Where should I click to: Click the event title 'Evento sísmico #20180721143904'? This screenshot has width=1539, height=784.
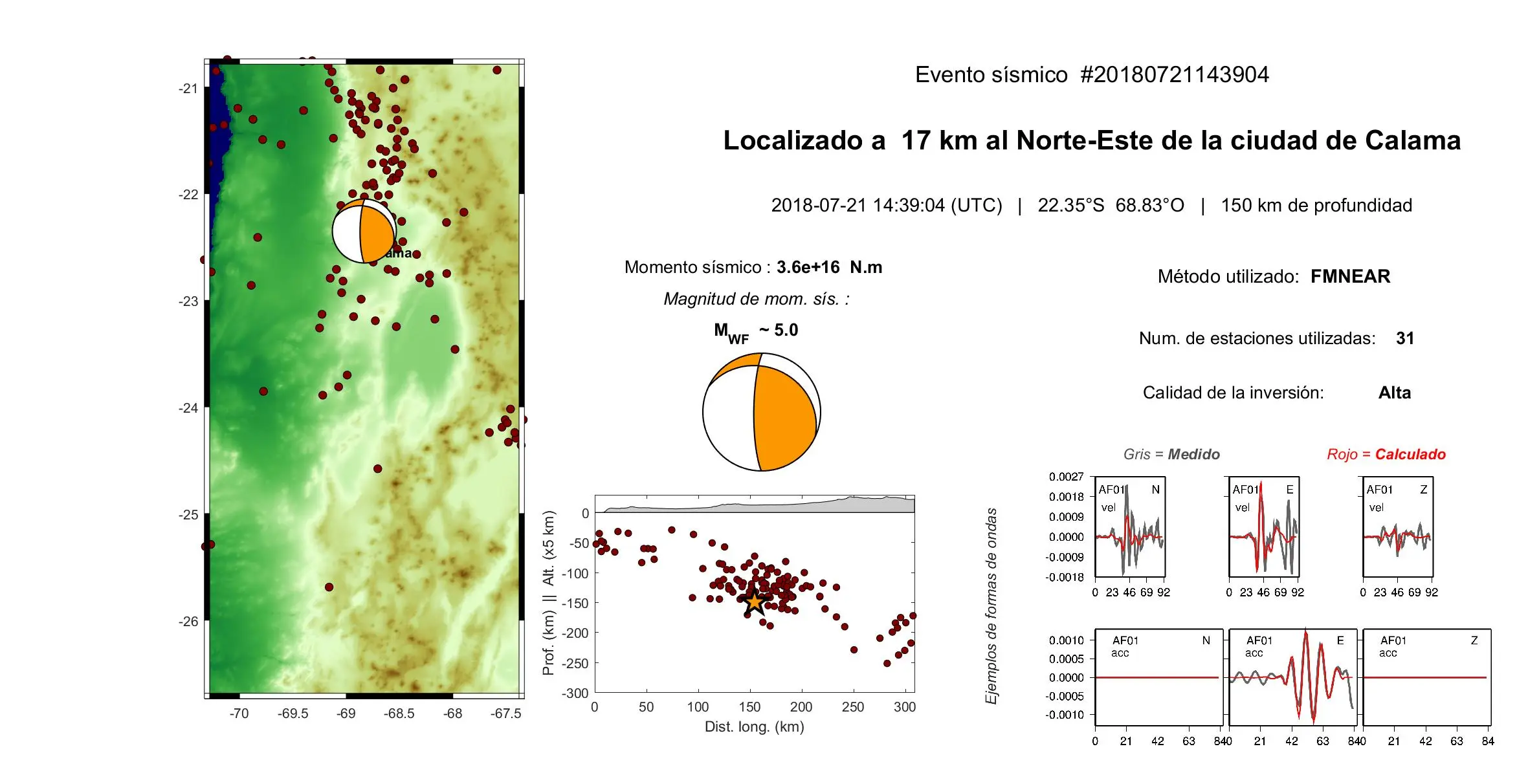point(1091,75)
